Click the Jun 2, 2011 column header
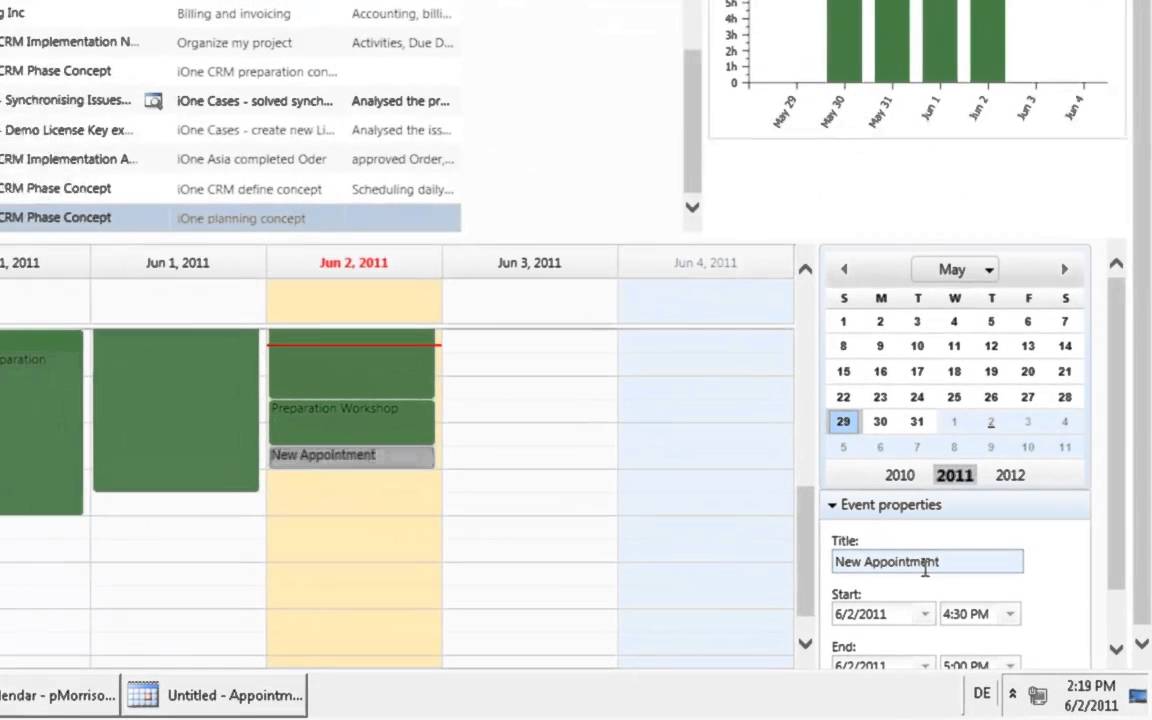 pyautogui.click(x=354, y=263)
